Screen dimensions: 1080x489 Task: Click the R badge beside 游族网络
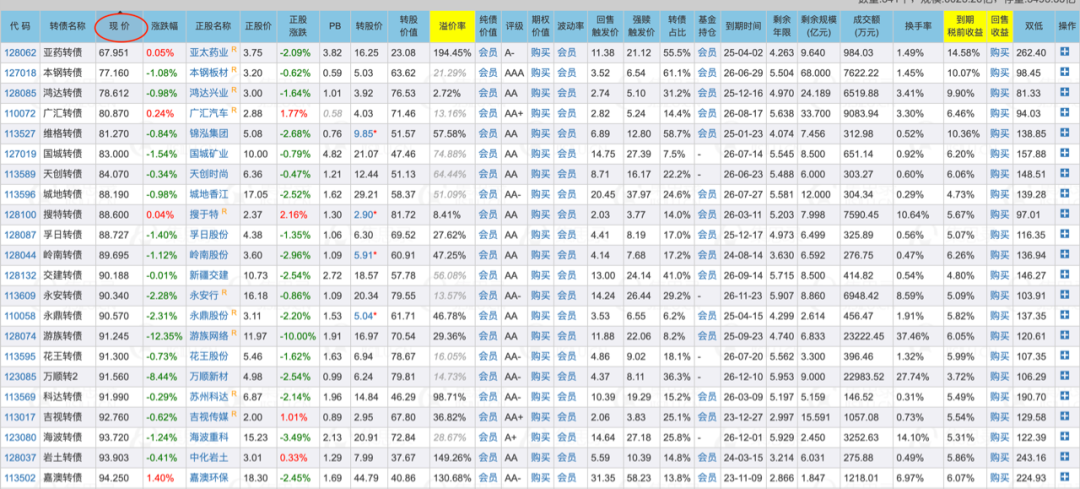click(x=234, y=333)
